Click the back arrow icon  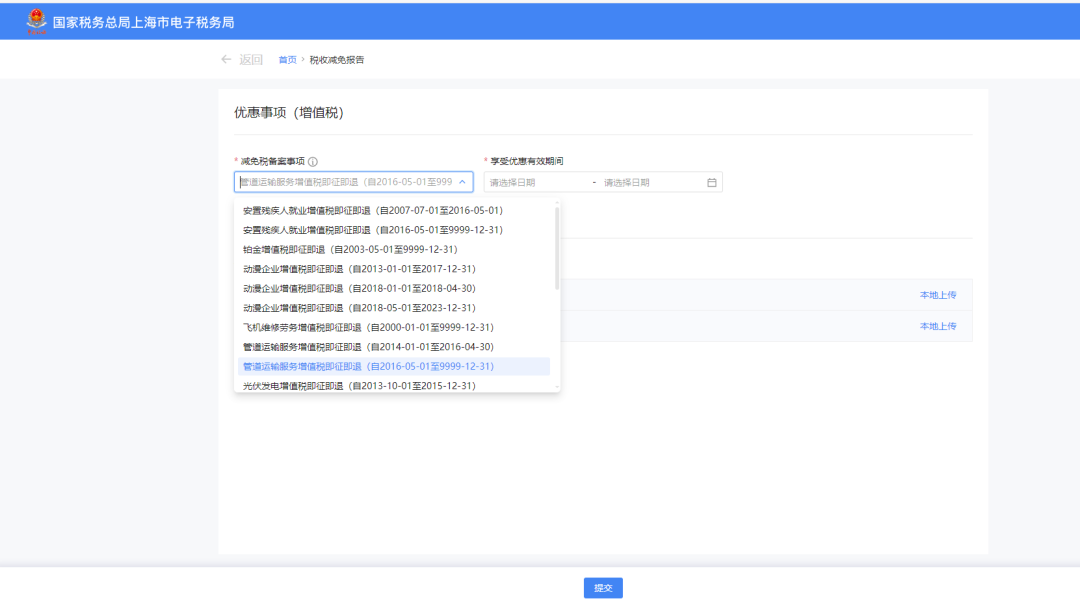click(x=226, y=60)
